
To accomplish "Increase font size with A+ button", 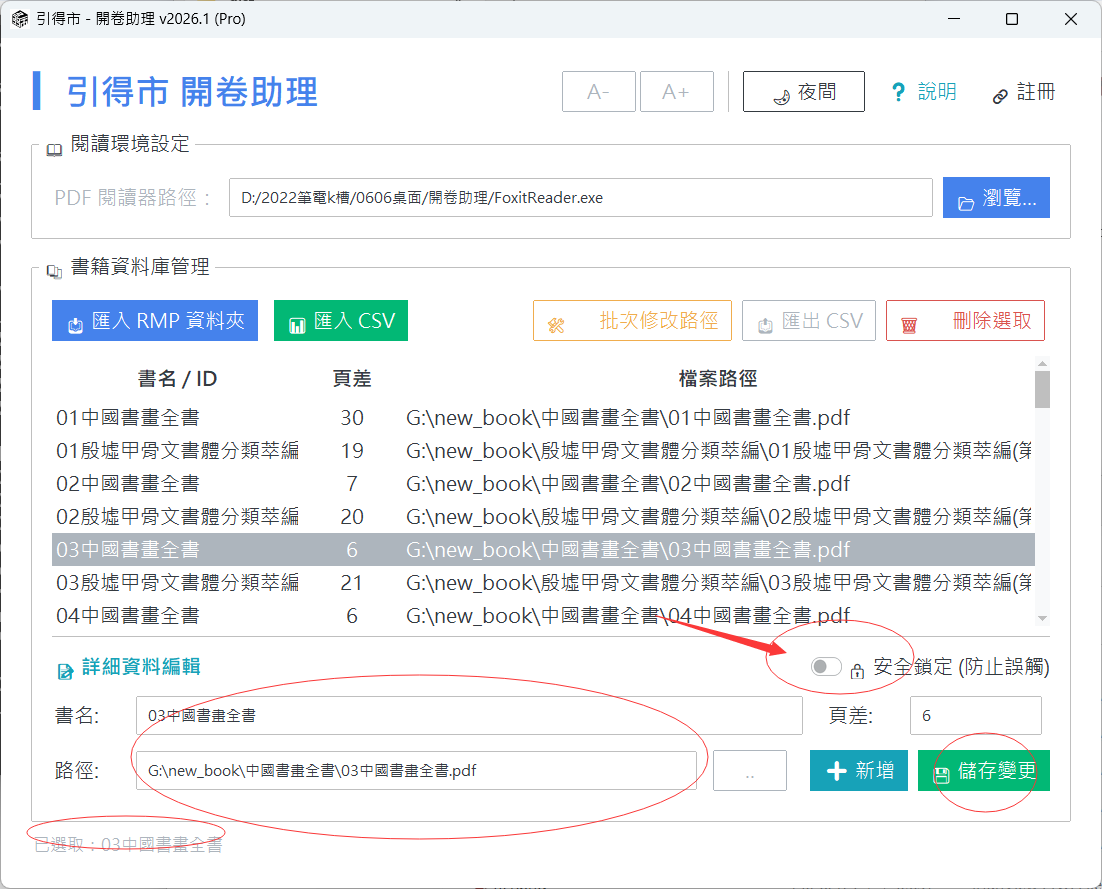I will point(677,92).
